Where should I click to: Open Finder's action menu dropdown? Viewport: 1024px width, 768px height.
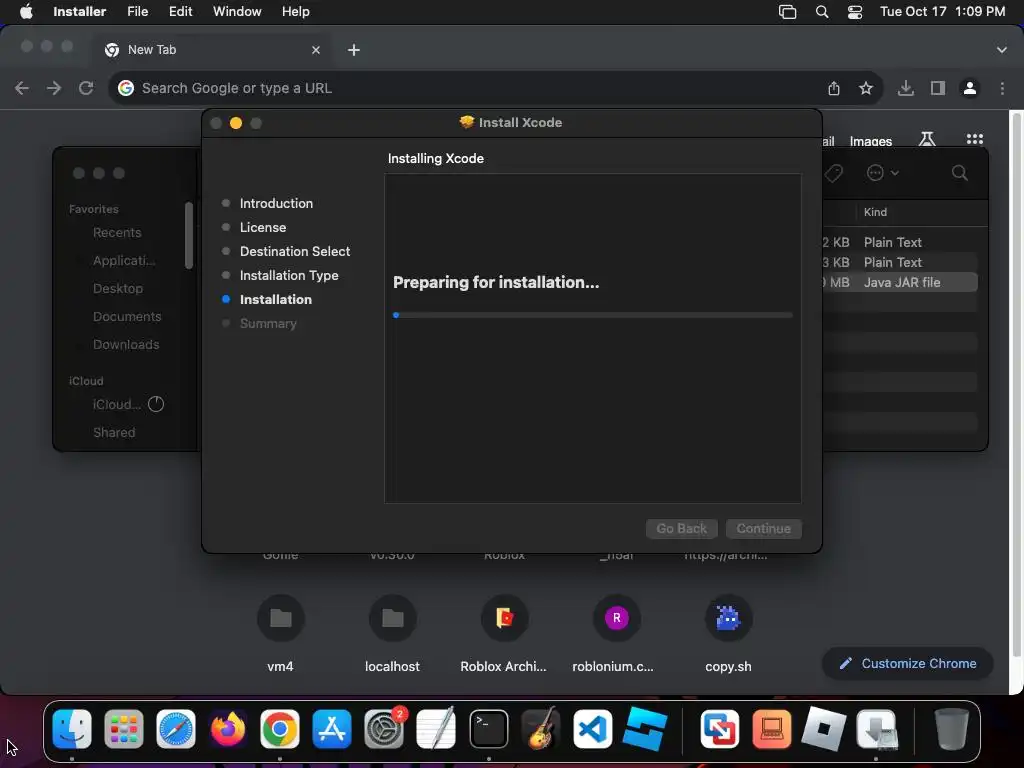[883, 172]
